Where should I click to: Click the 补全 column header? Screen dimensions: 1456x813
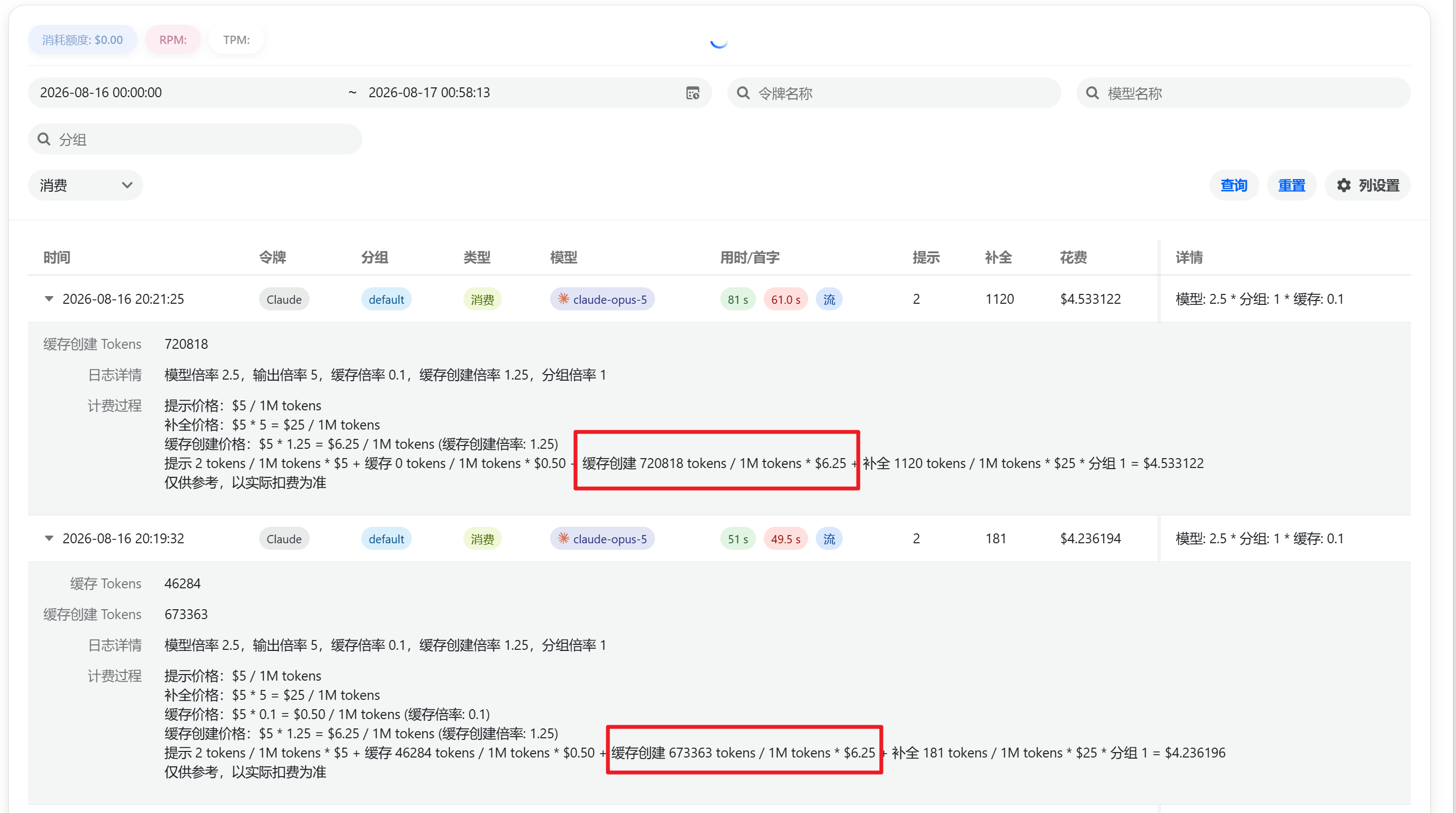998,257
